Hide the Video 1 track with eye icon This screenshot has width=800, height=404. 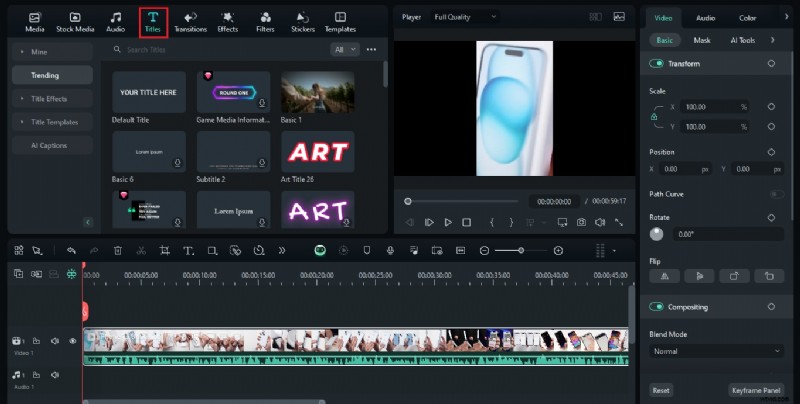coord(73,341)
